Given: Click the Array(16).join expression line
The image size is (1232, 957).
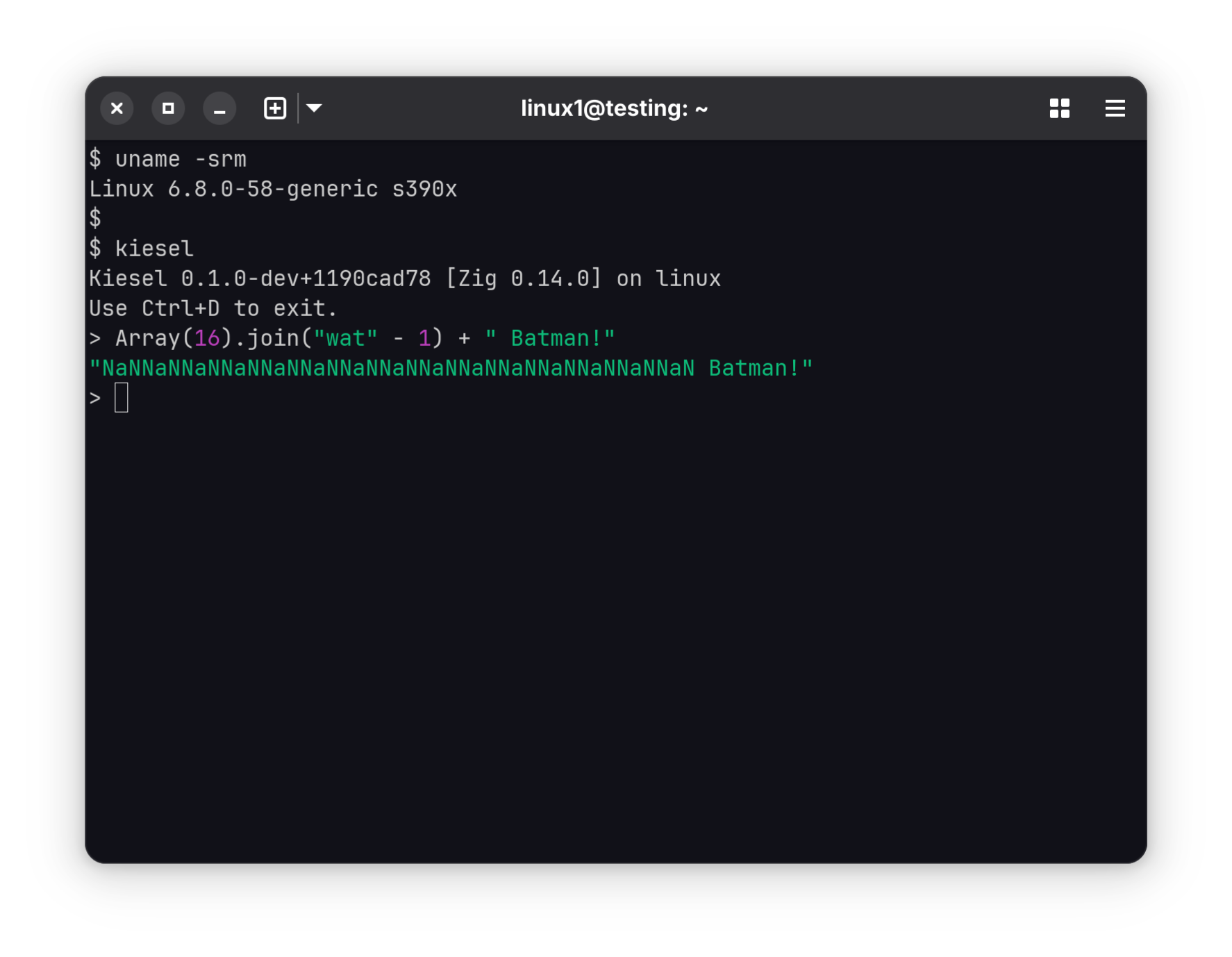Looking at the screenshot, I should (x=352, y=338).
